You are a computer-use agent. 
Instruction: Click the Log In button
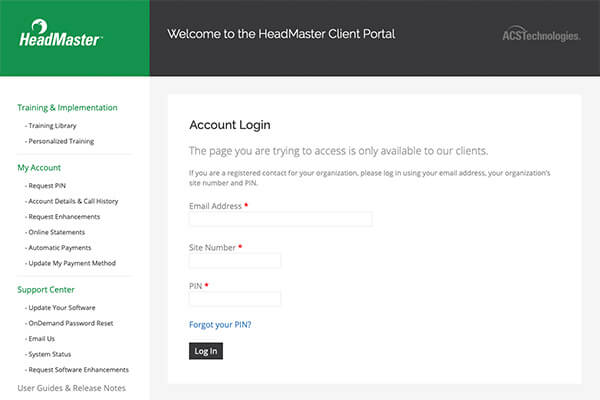click(x=206, y=351)
